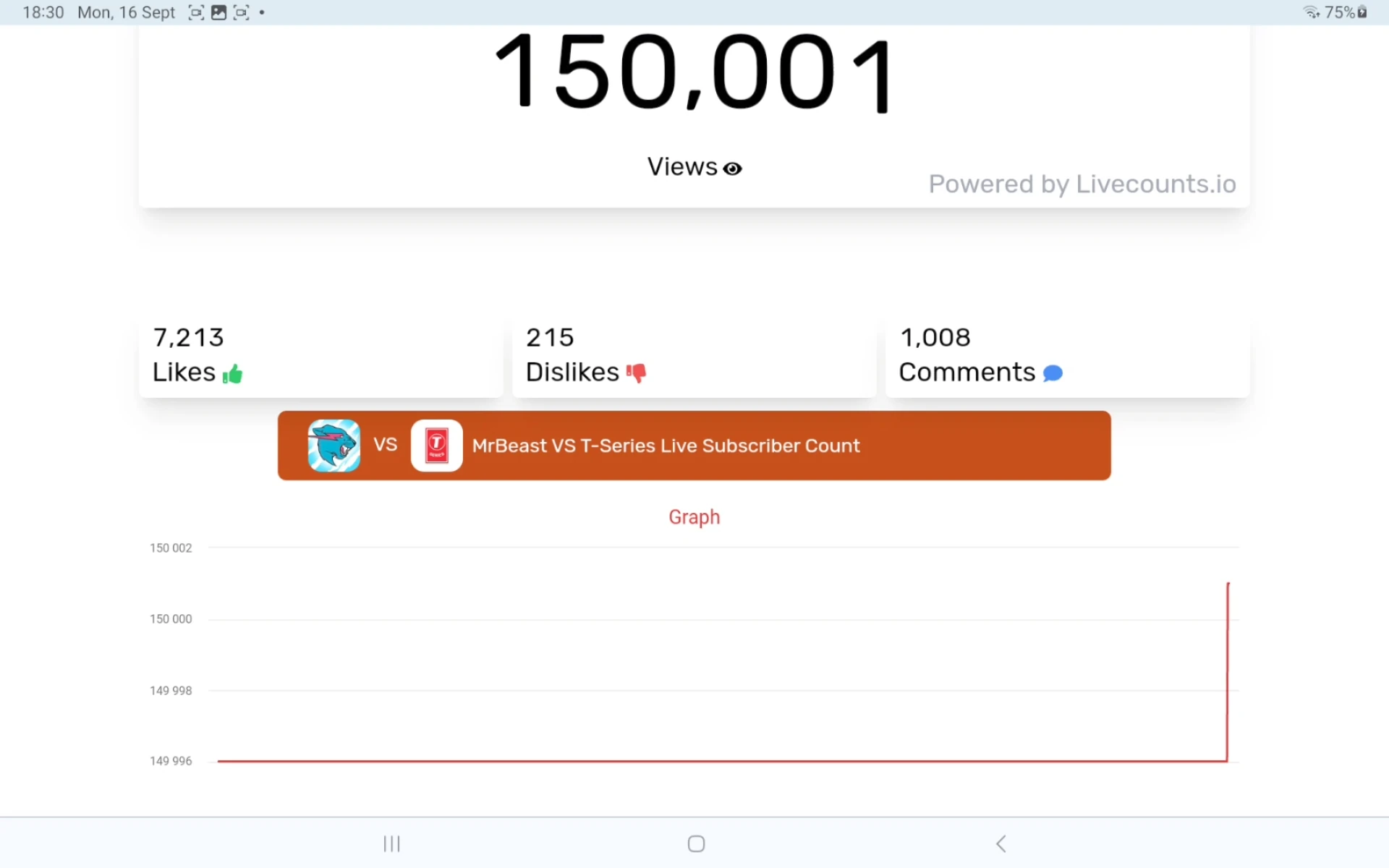Tap the Back arrow in navigation bar
The image size is (1389, 868).
pos(1001,843)
